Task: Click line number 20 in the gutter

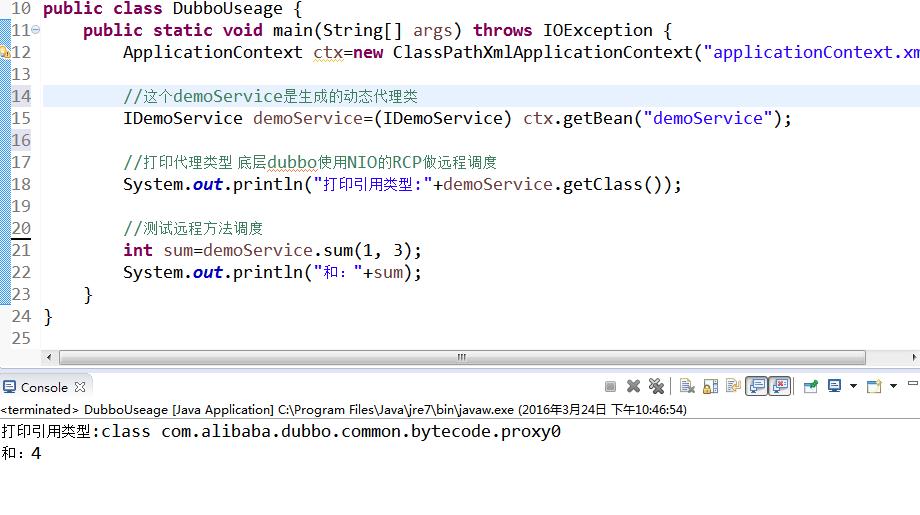Action: click(x=21, y=228)
